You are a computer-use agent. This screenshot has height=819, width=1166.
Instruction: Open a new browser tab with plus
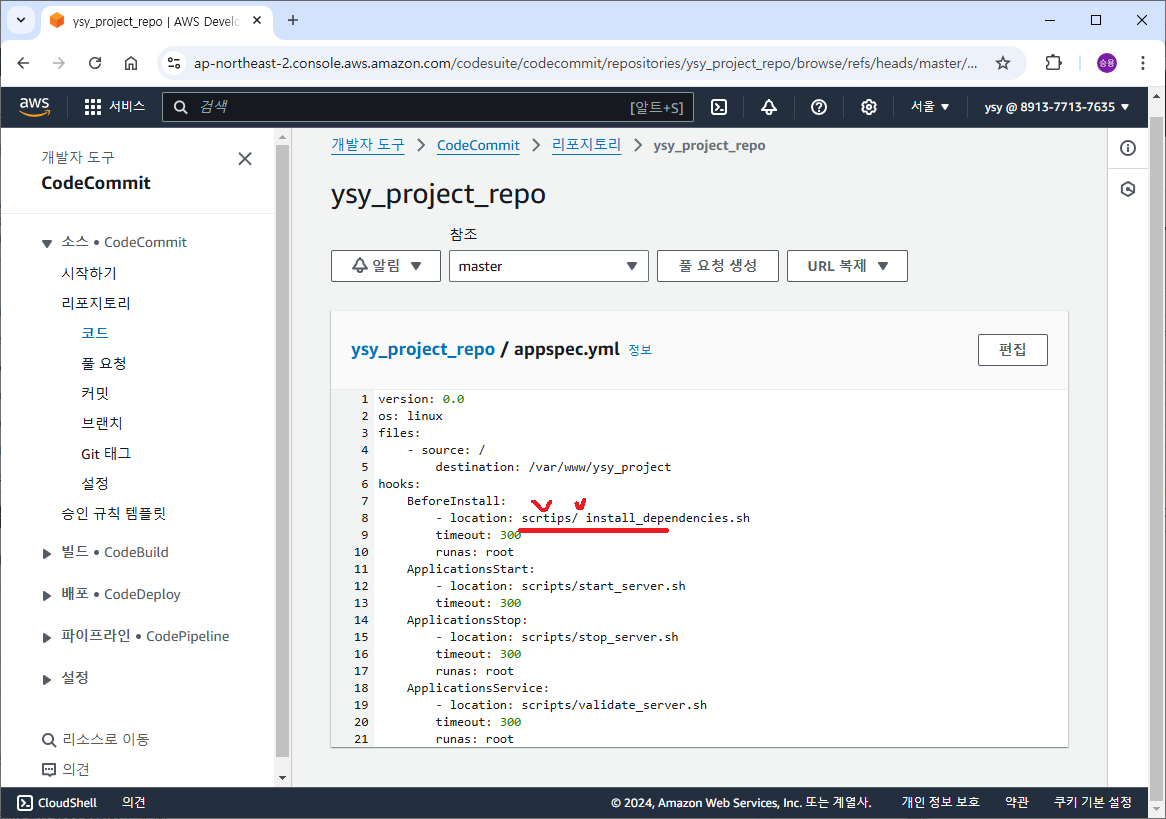point(293,21)
